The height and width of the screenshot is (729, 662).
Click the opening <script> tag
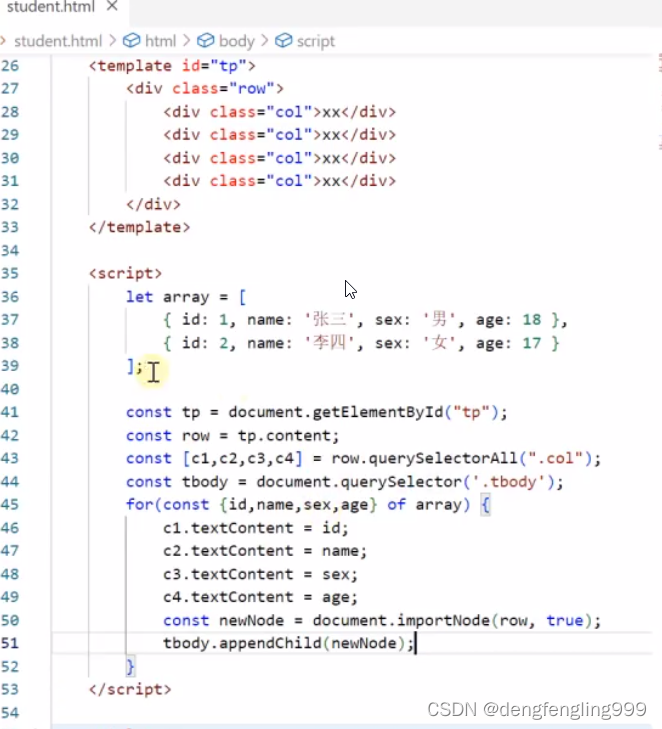tap(126, 273)
